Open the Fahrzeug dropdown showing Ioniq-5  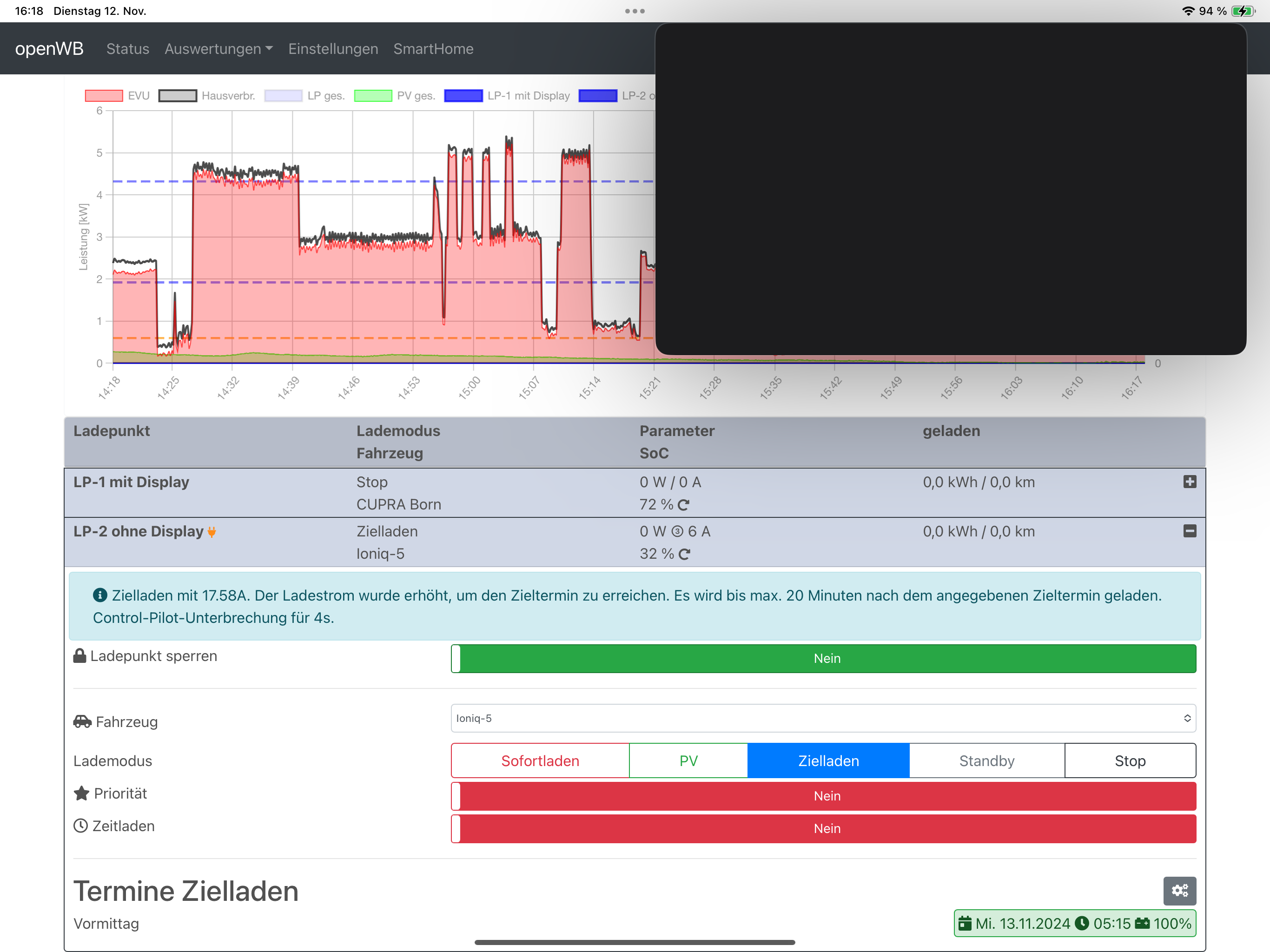click(823, 718)
